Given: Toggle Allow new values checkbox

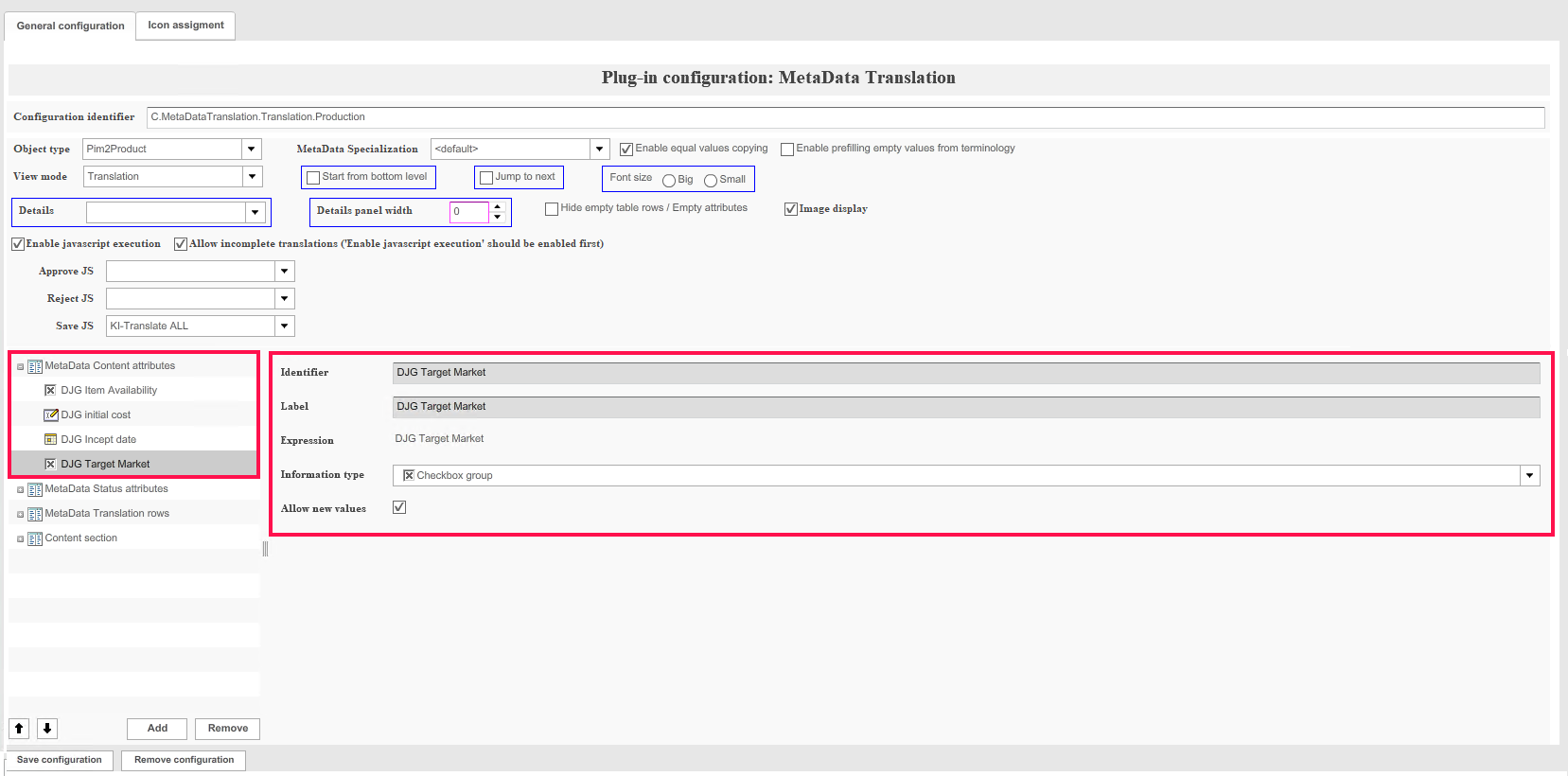Looking at the screenshot, I should click(x=399, y=507).
